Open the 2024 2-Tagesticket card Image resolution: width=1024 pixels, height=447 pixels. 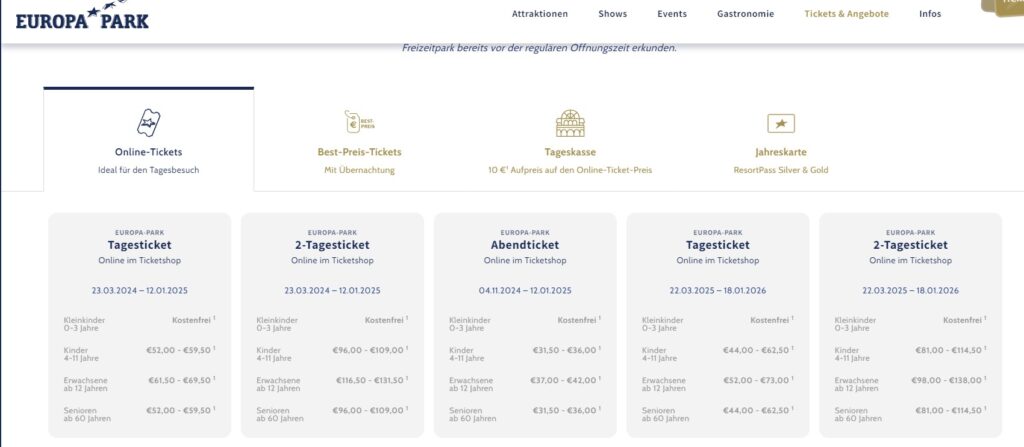(332, 245)
